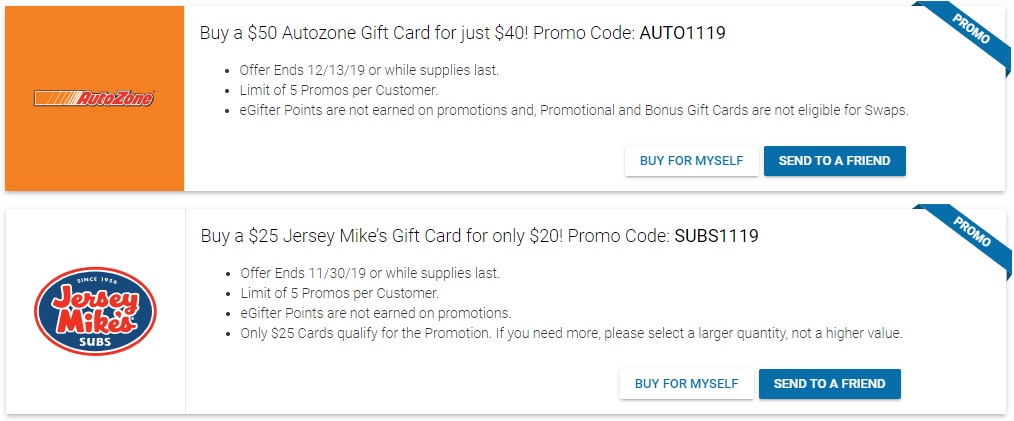This screenshot has height=421, width=1014.
Task: Click the Jersey Mike's 'Limit of 5 Promos' bullet
Action: point(340,293)
